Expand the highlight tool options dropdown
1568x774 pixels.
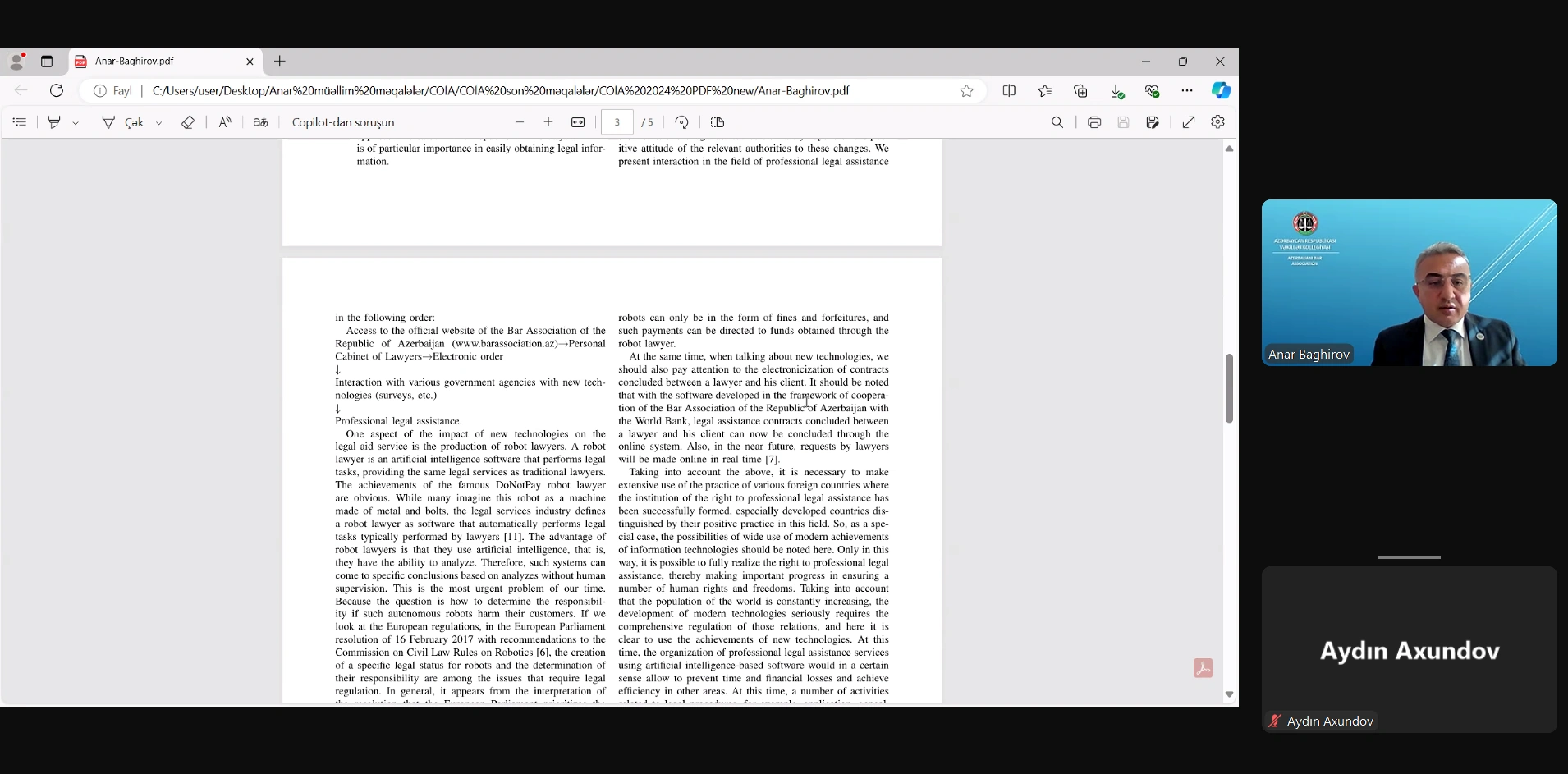coord(76,123)
